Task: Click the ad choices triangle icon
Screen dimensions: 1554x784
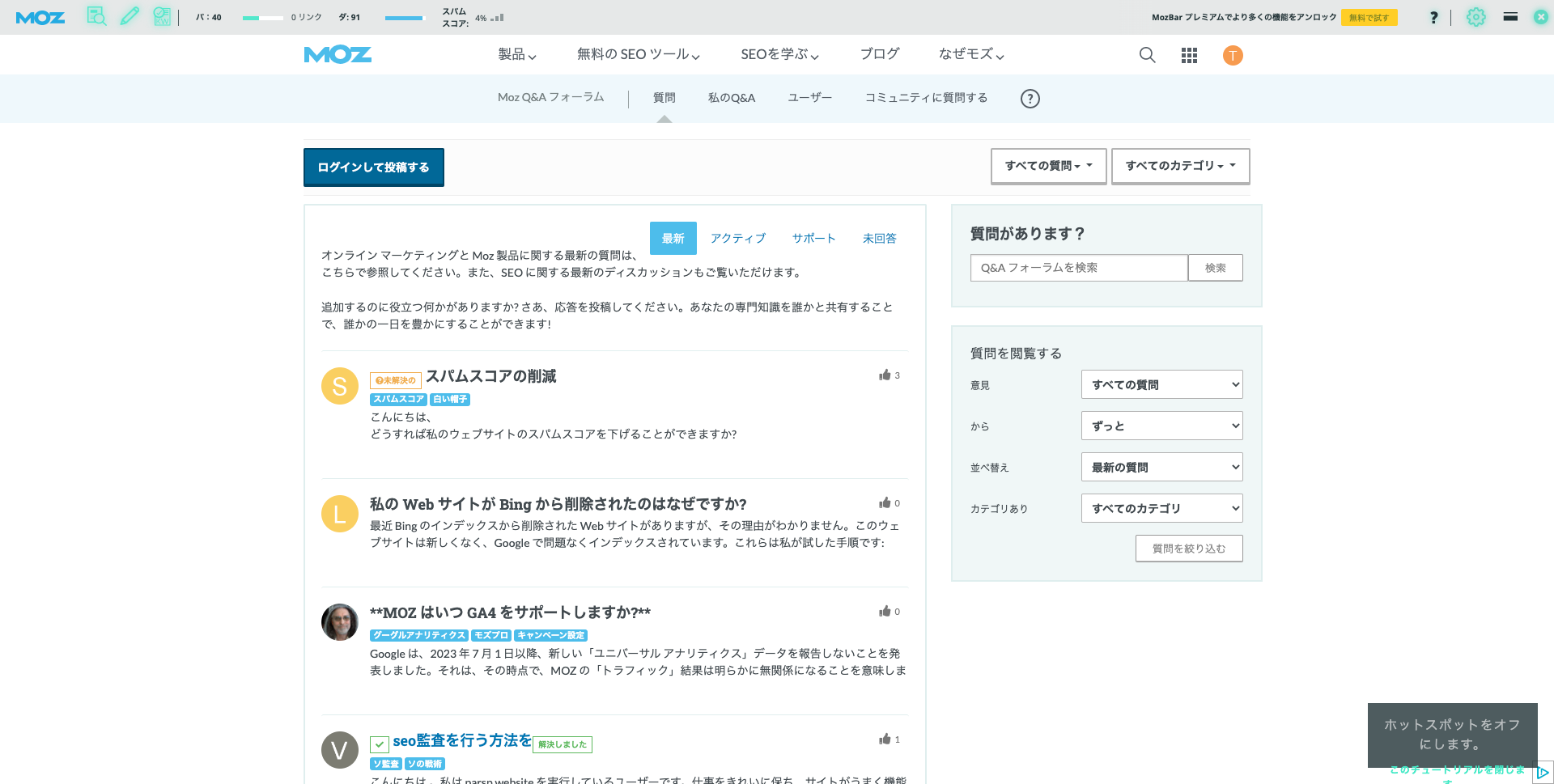Action: 1543,772
